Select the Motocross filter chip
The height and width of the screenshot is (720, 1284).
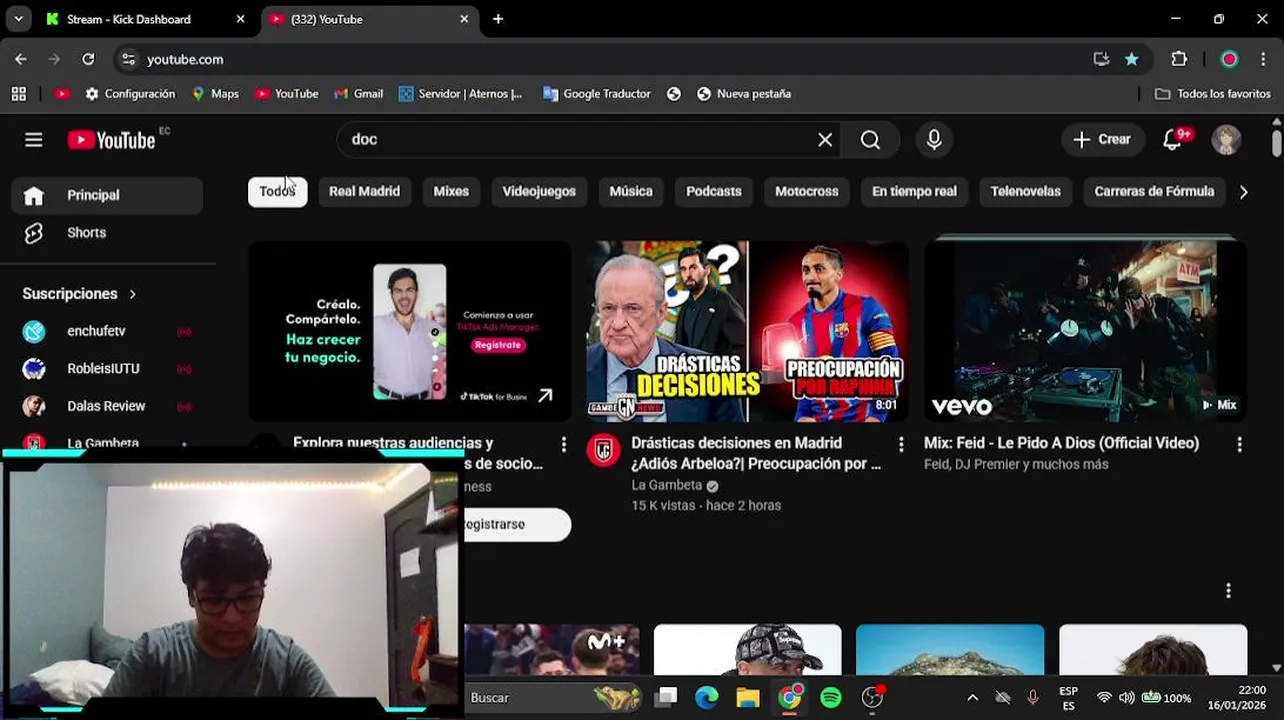pos(807,192)
